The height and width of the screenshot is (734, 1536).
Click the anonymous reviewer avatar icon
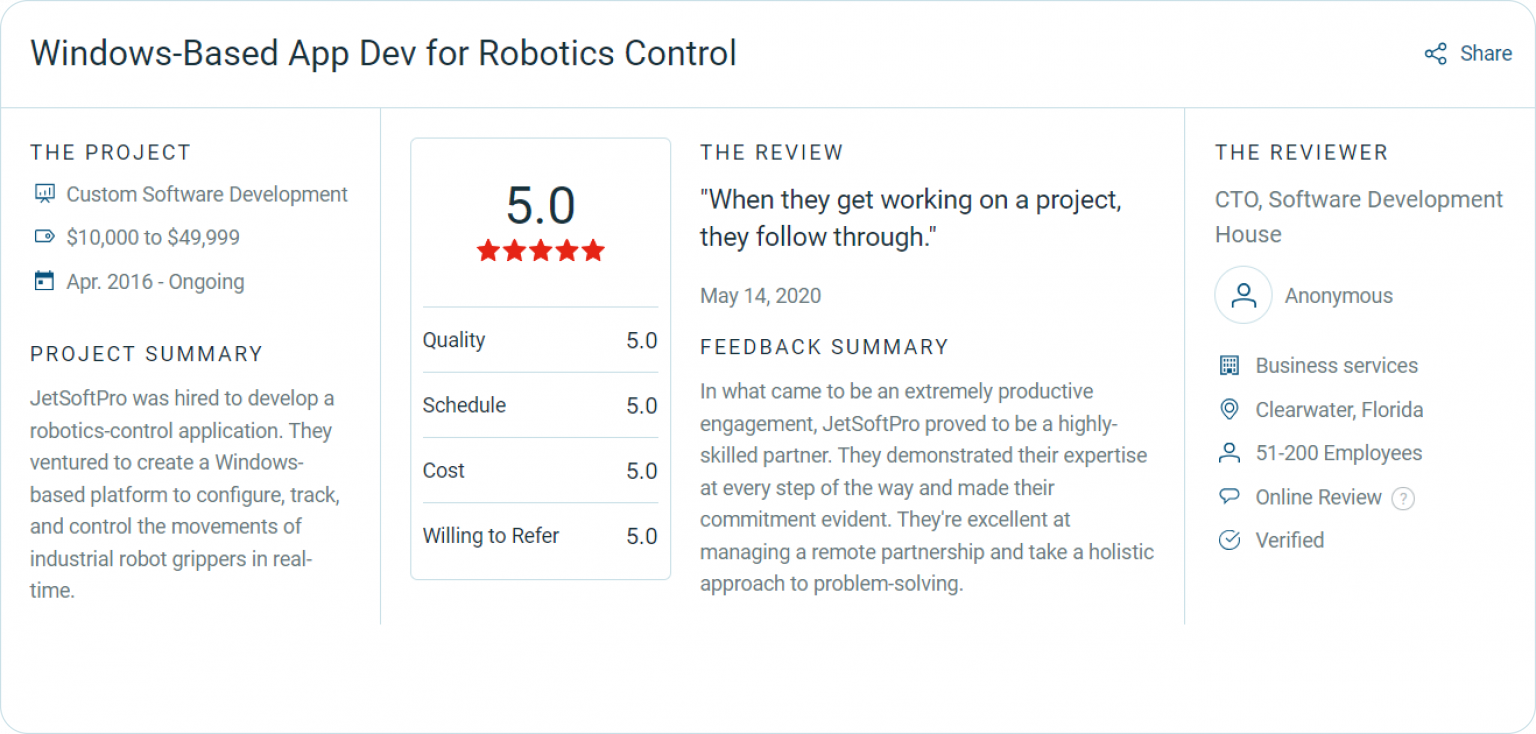point(1243,295)
